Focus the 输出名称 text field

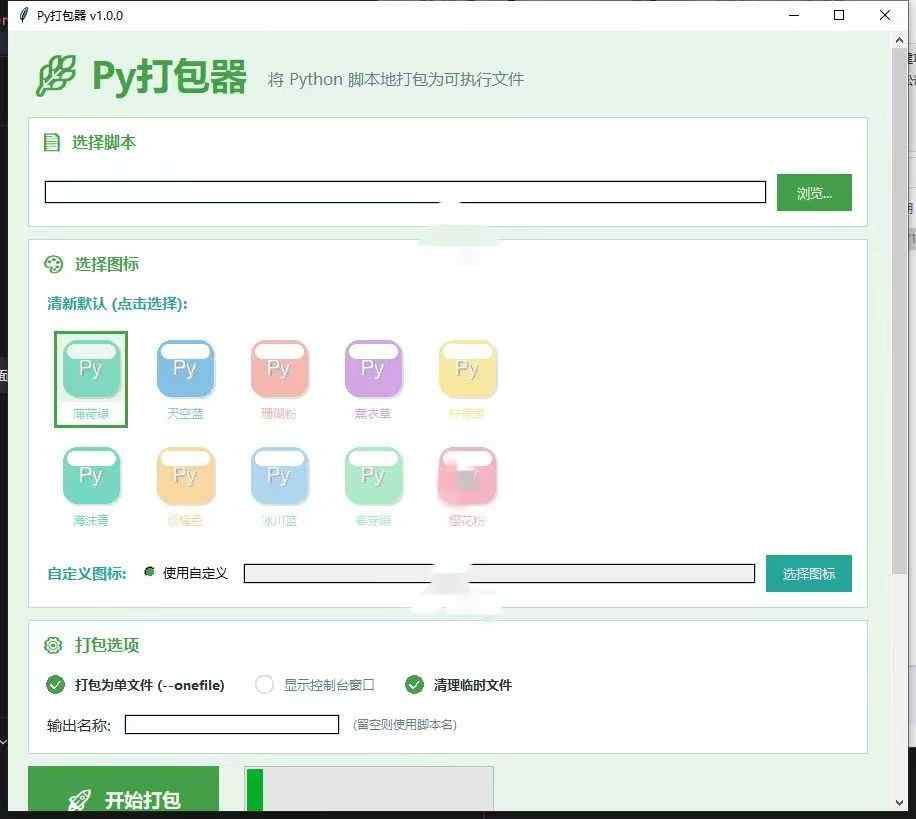tap(232, 724)
